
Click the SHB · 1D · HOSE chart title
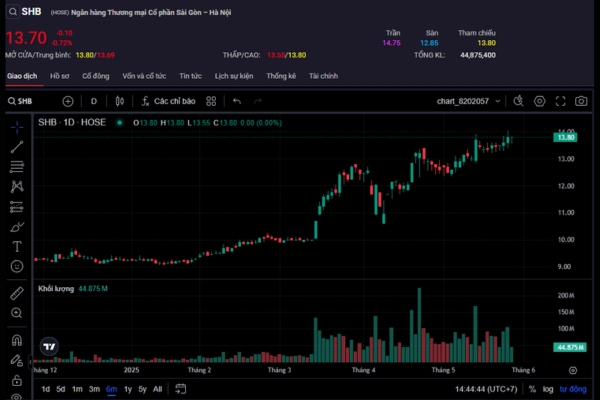[72, 122]
